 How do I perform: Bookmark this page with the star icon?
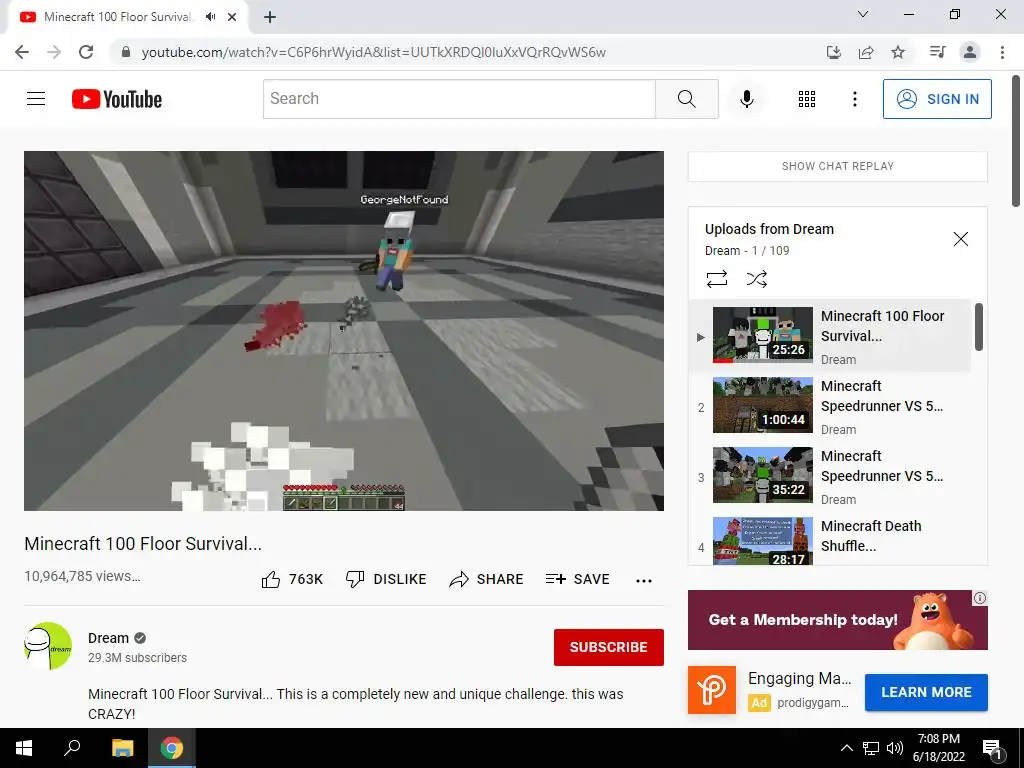pos(898,52)
